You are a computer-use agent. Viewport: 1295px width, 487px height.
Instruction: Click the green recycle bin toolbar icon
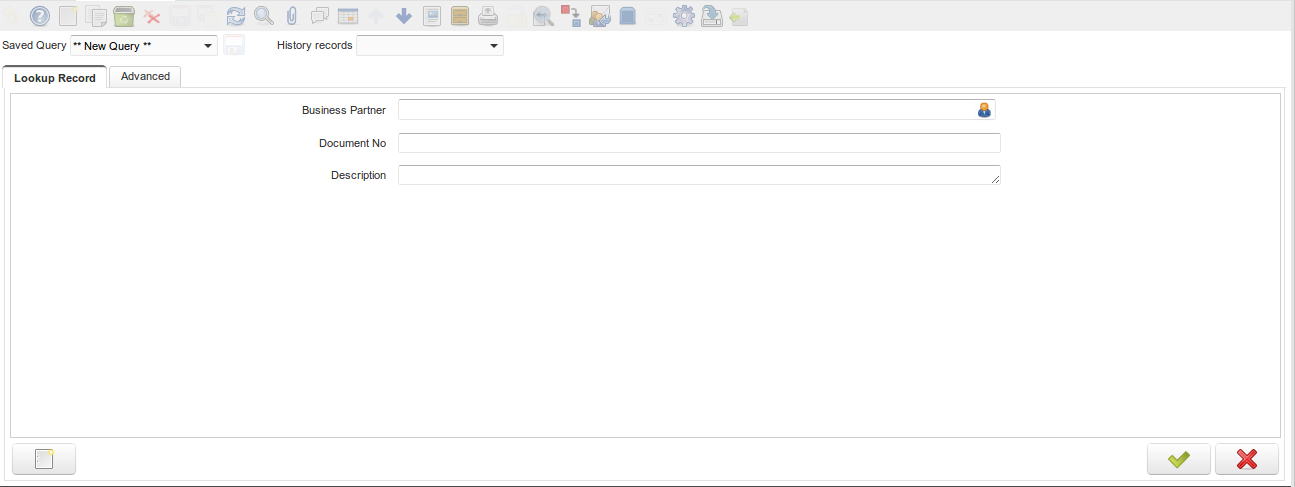124,16
